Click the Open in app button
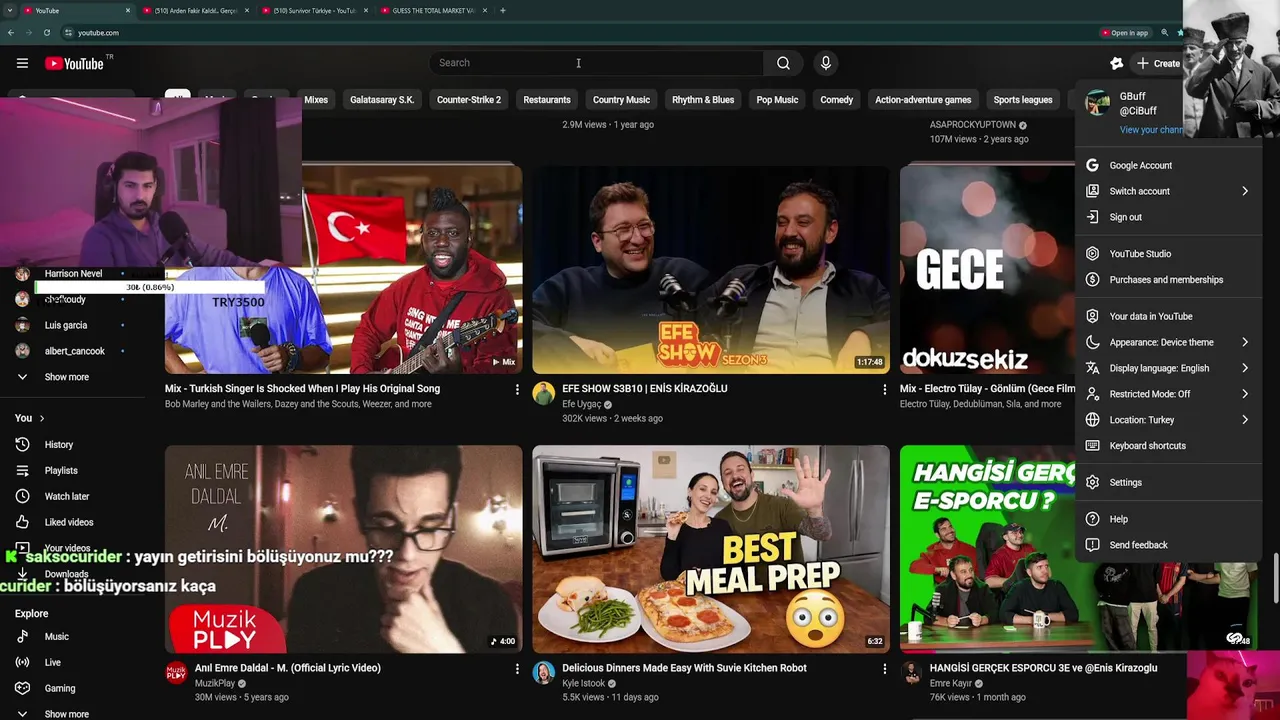 (x=1124, y=33)
